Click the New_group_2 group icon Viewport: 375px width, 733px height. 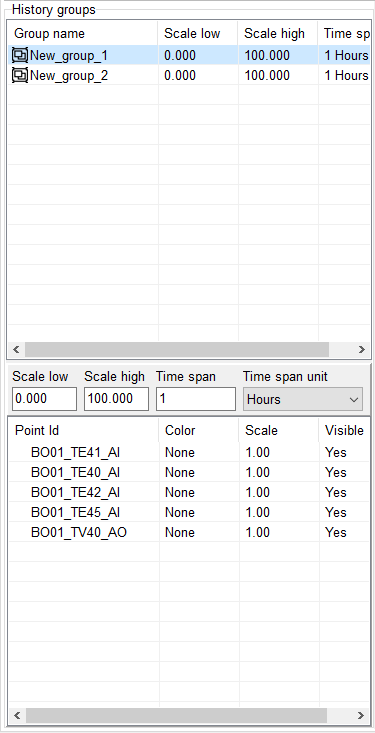coord(20,75)
